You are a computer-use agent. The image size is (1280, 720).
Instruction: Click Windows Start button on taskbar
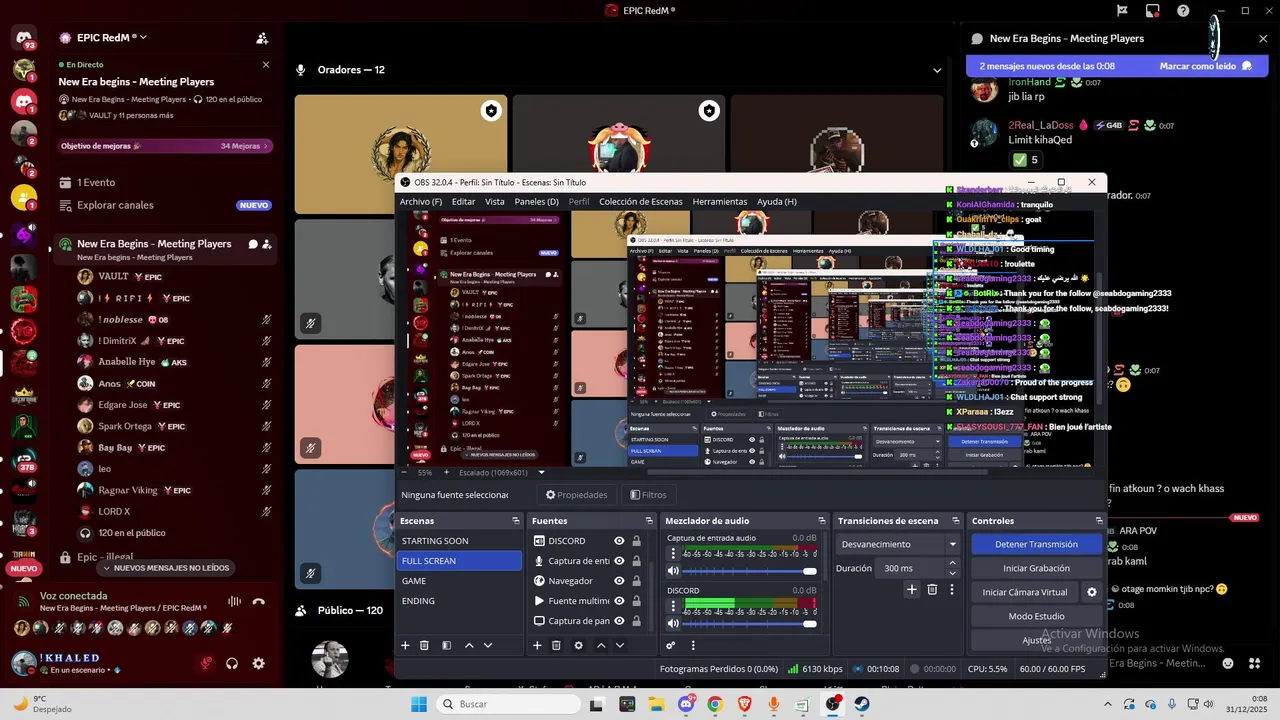pos(418,704)
